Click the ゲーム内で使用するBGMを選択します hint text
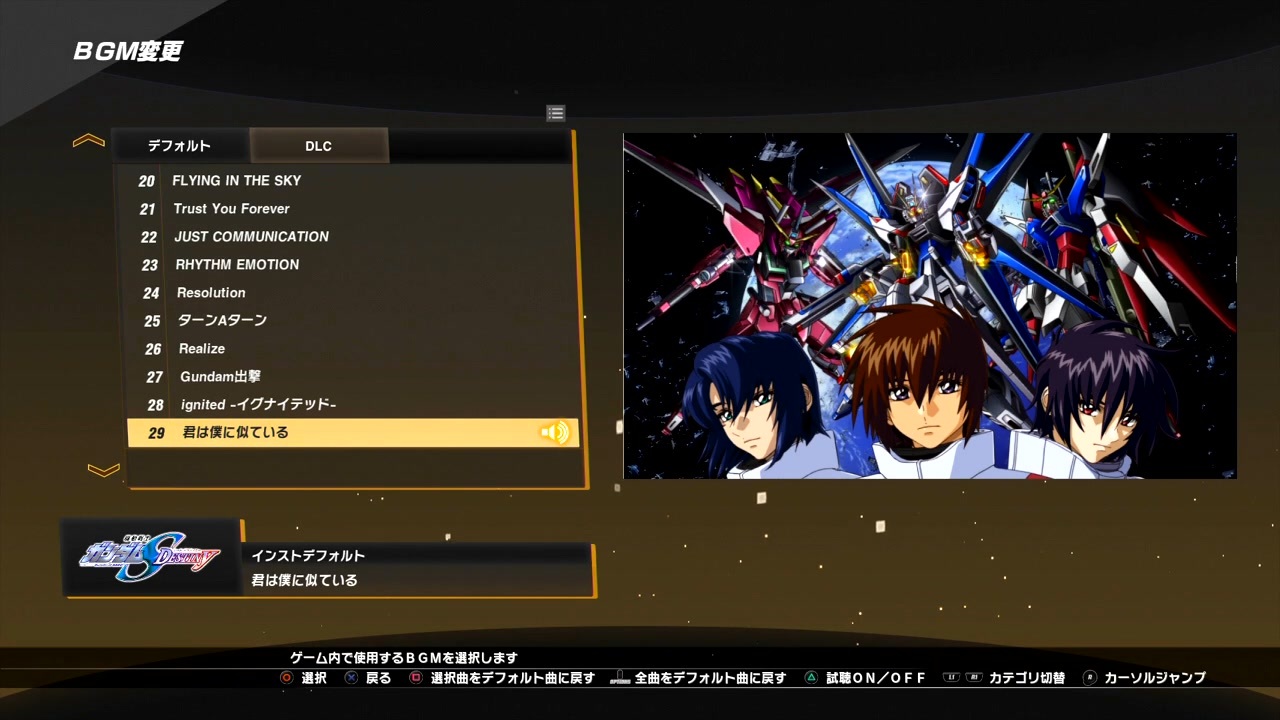The image size is (1280, 720). (404, 658)
